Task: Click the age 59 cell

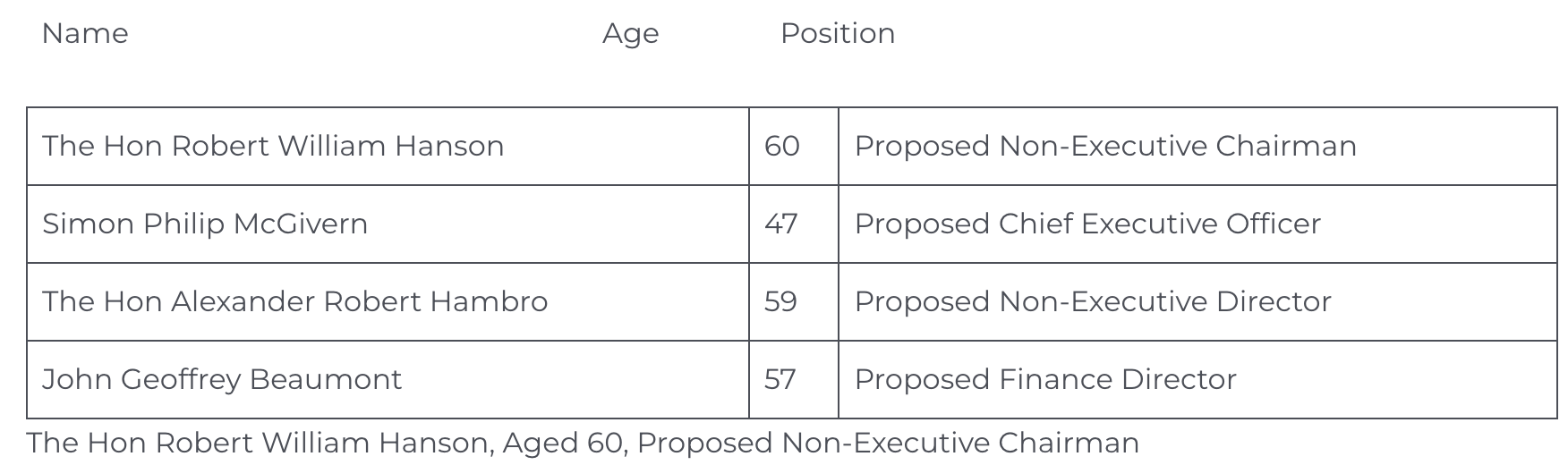Action: [x=781, y=302]
